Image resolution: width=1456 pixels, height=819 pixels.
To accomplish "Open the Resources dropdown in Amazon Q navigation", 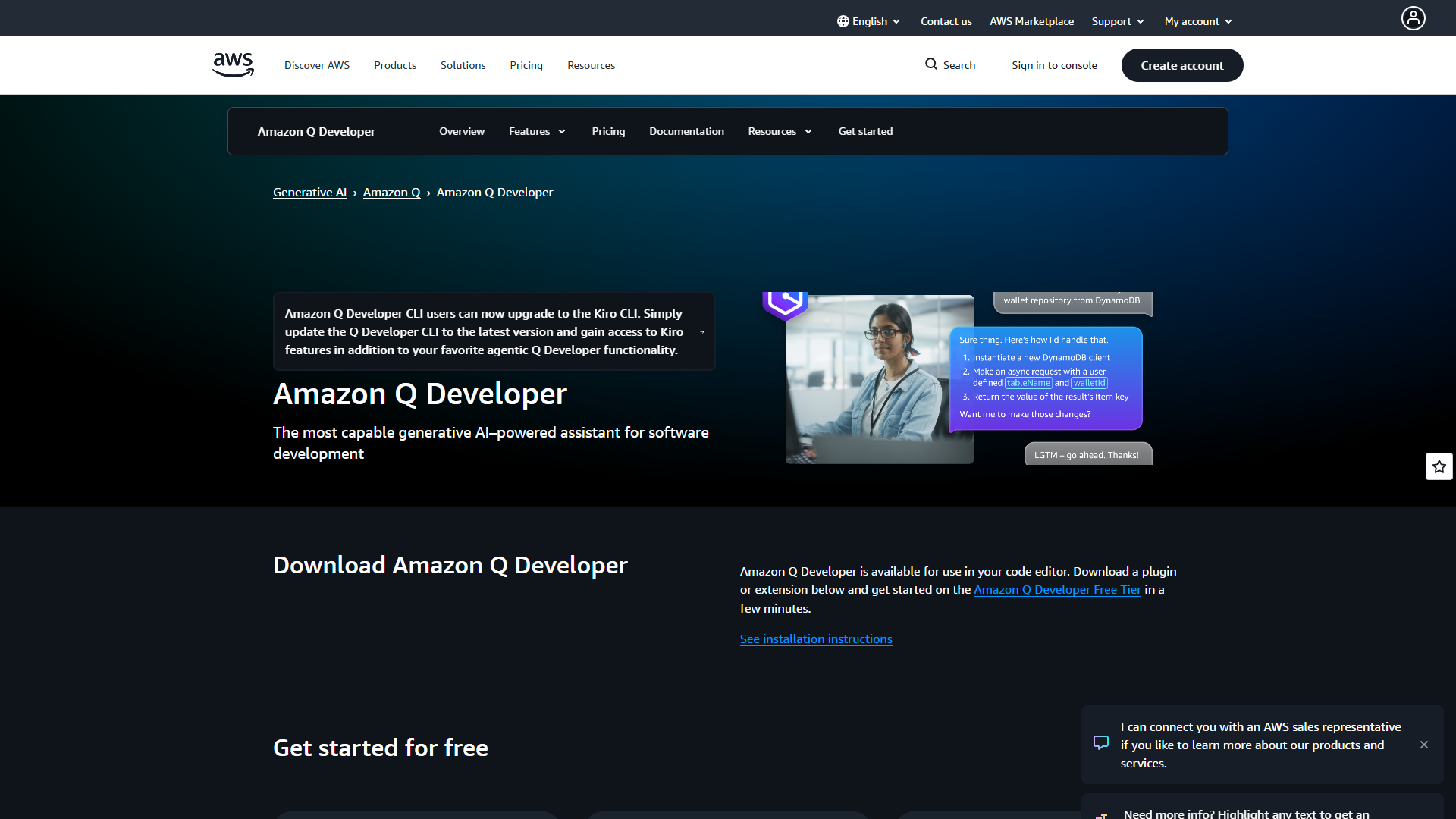I will tap(780, 131).
